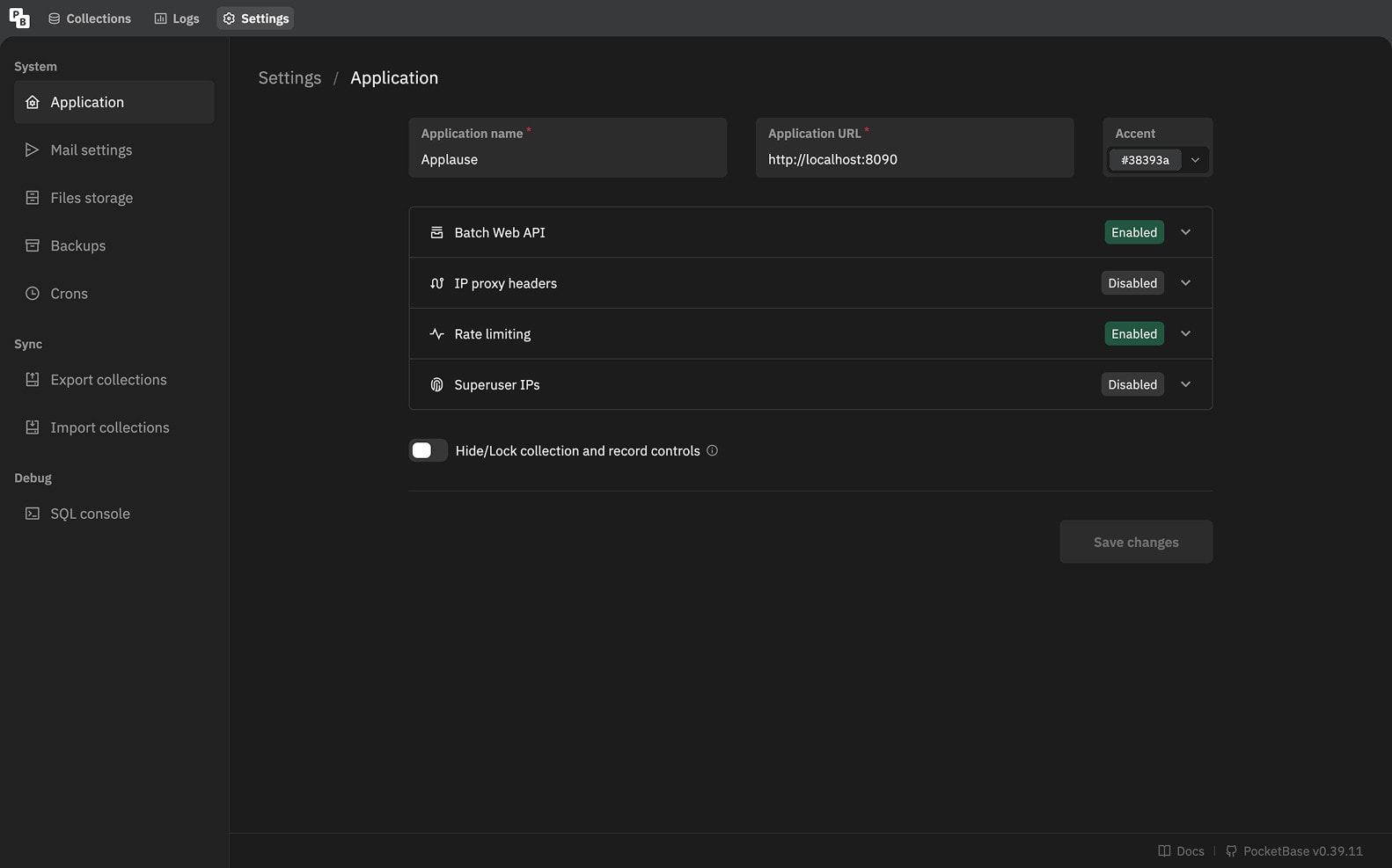The width and height of the screenshot is (1392, 868).
Task: Click the Rate limiting row label
Action: tap(493, 334)
